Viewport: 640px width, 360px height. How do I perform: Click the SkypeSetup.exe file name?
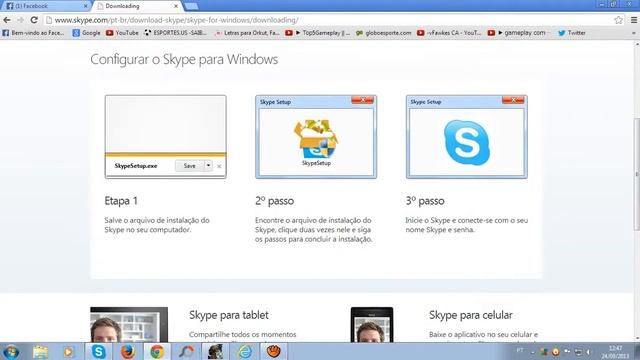136,166
